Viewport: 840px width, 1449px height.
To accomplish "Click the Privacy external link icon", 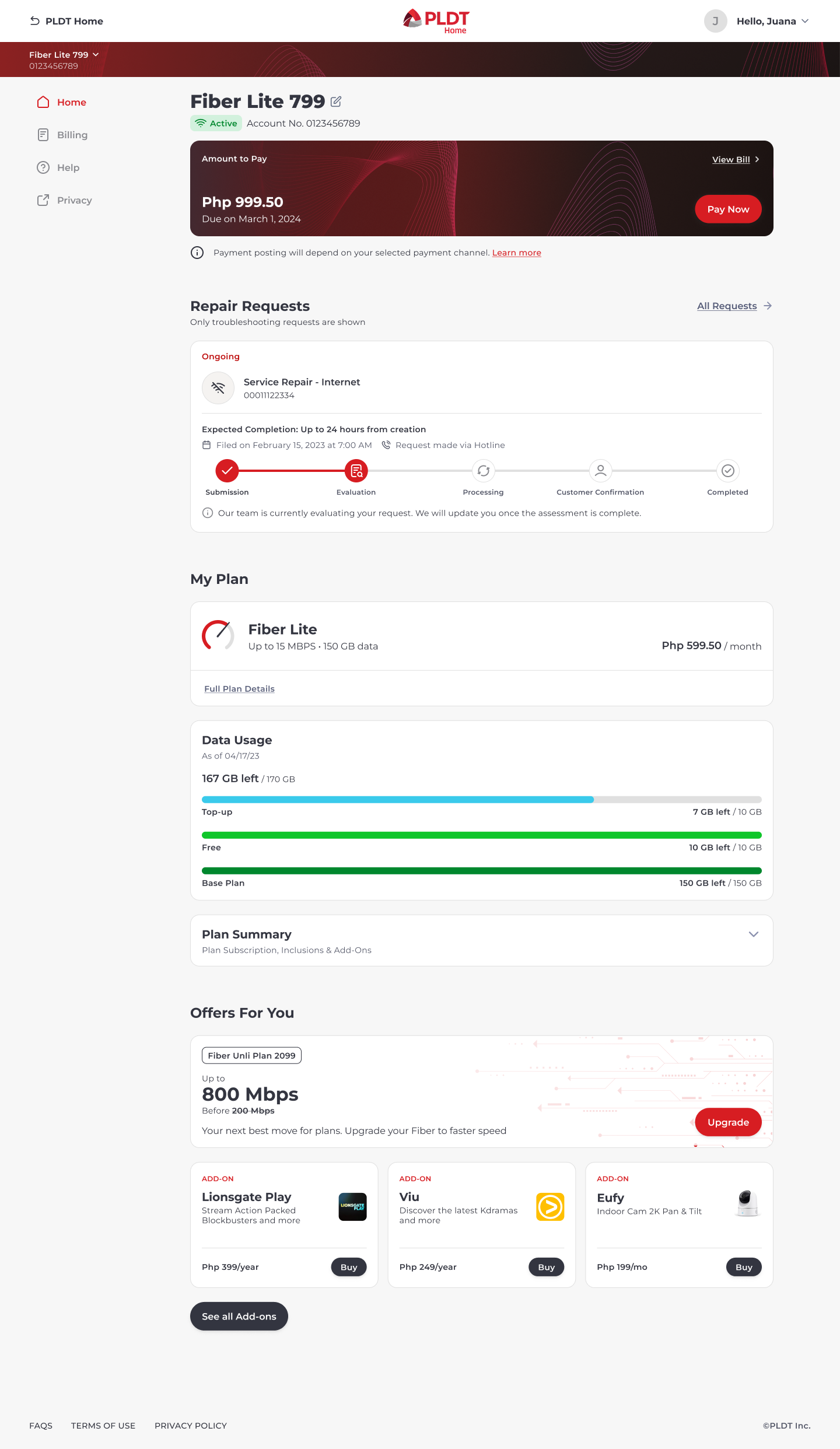I will pos(43,200).
